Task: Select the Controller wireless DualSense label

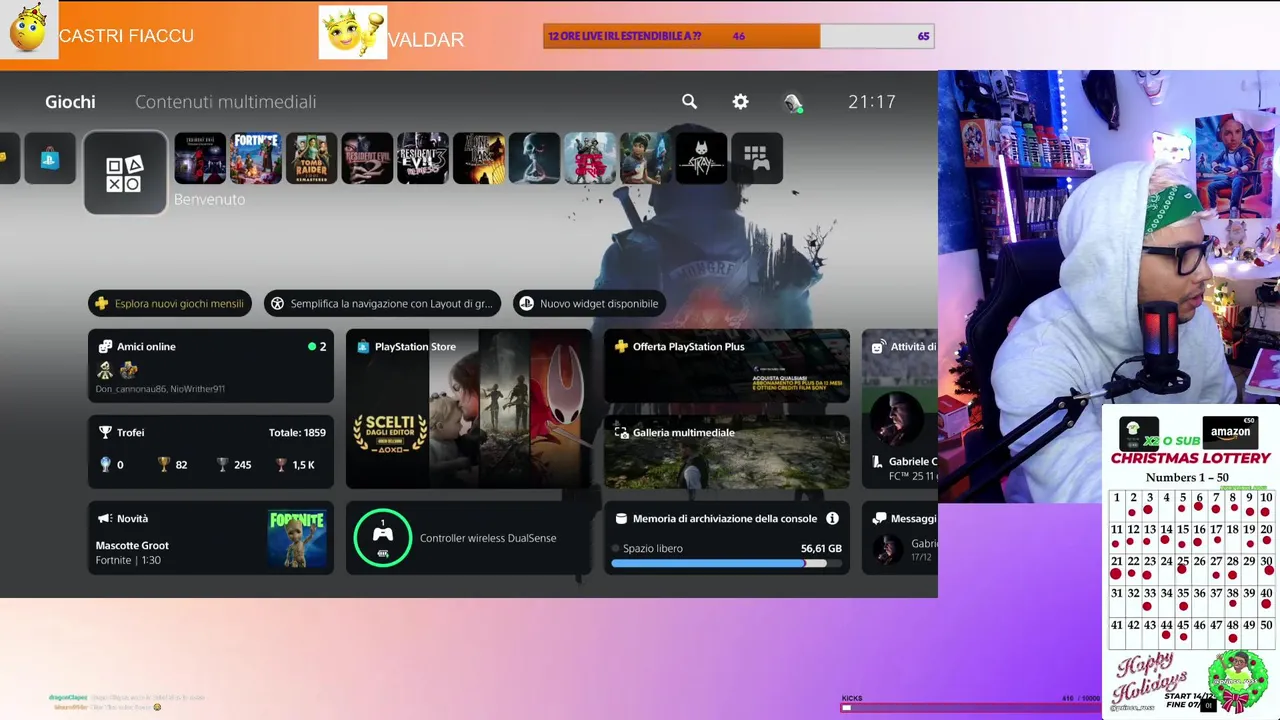Action: 488,538
